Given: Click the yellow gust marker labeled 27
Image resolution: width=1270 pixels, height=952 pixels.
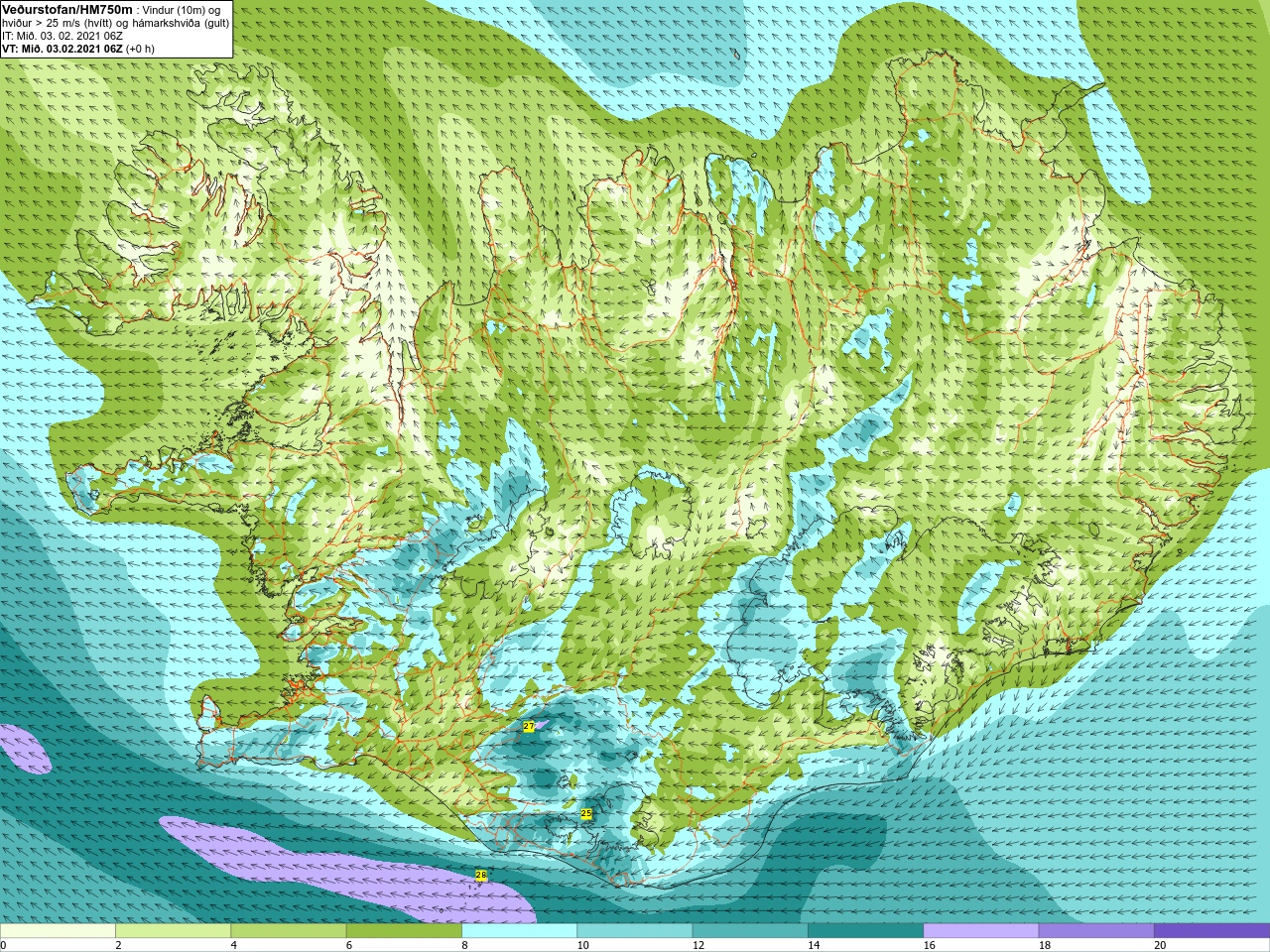Looking at the screenshot, I should [x=529, y=727].
